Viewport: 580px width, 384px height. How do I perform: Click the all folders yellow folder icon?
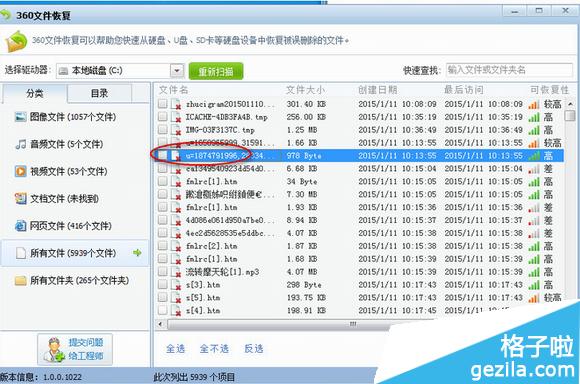pos(20,280)
